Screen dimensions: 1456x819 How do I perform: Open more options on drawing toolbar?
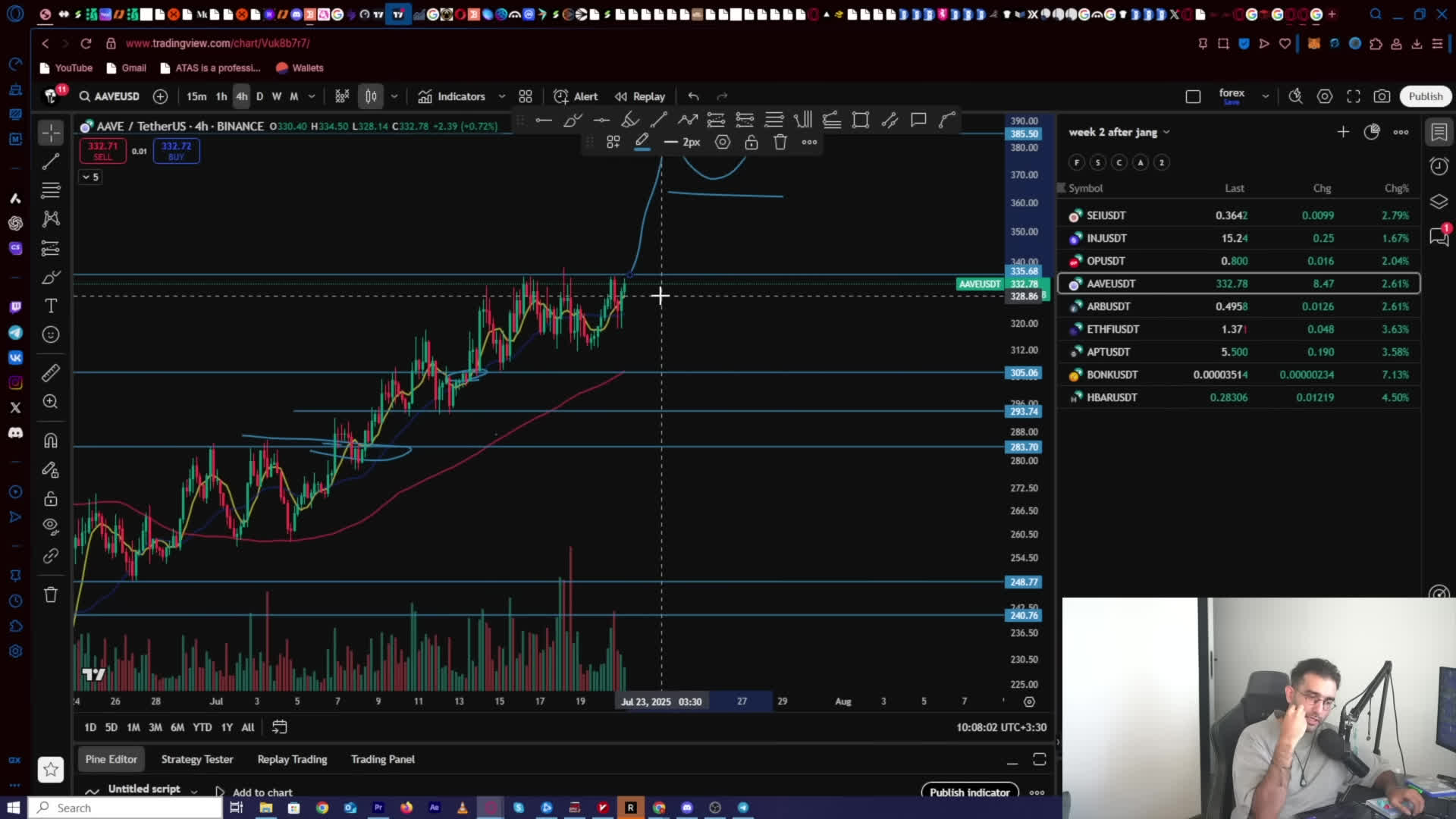pyautogui.click(x=809, y=142)
